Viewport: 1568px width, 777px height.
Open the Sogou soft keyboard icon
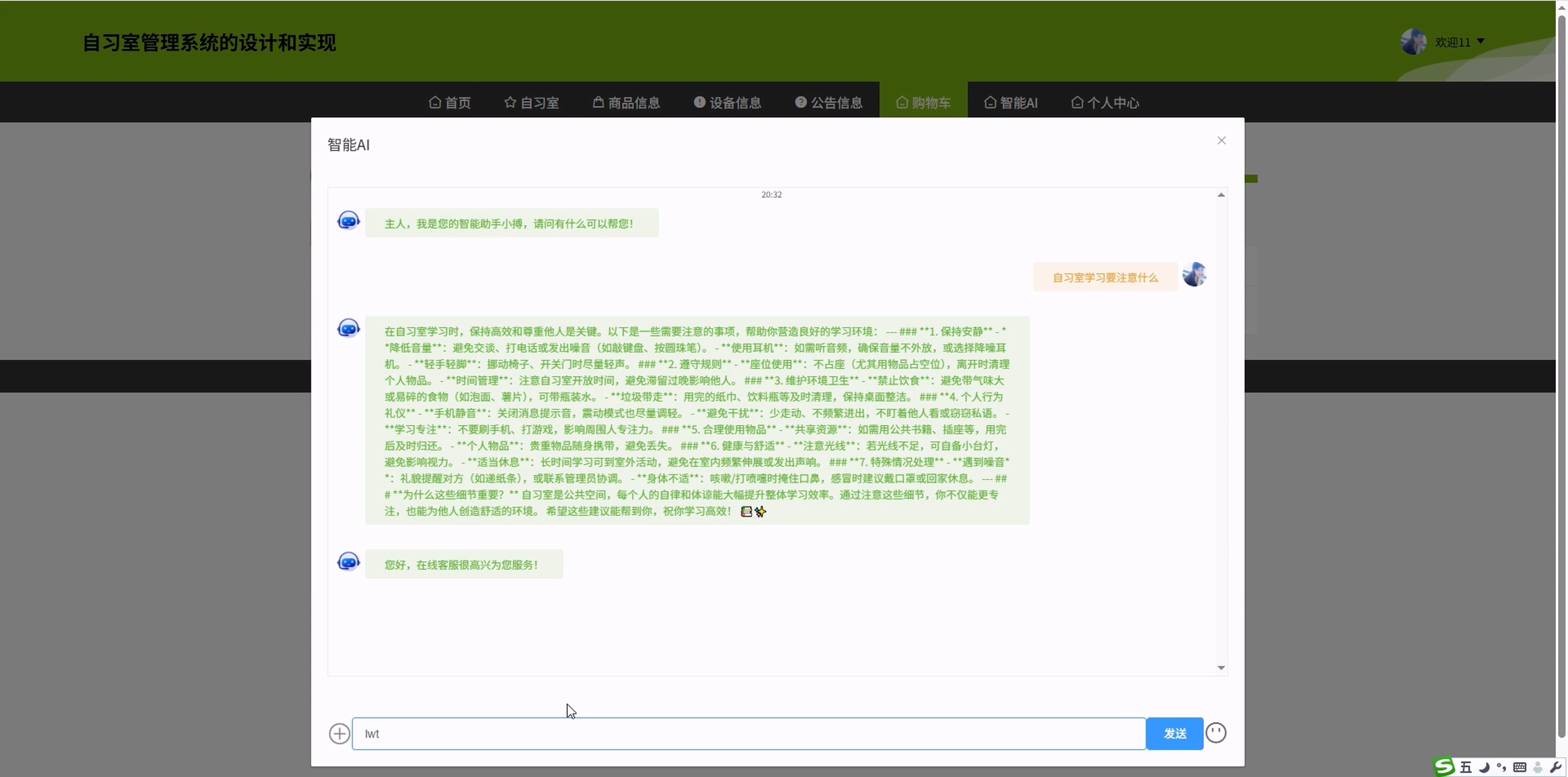coord(1519,767)
